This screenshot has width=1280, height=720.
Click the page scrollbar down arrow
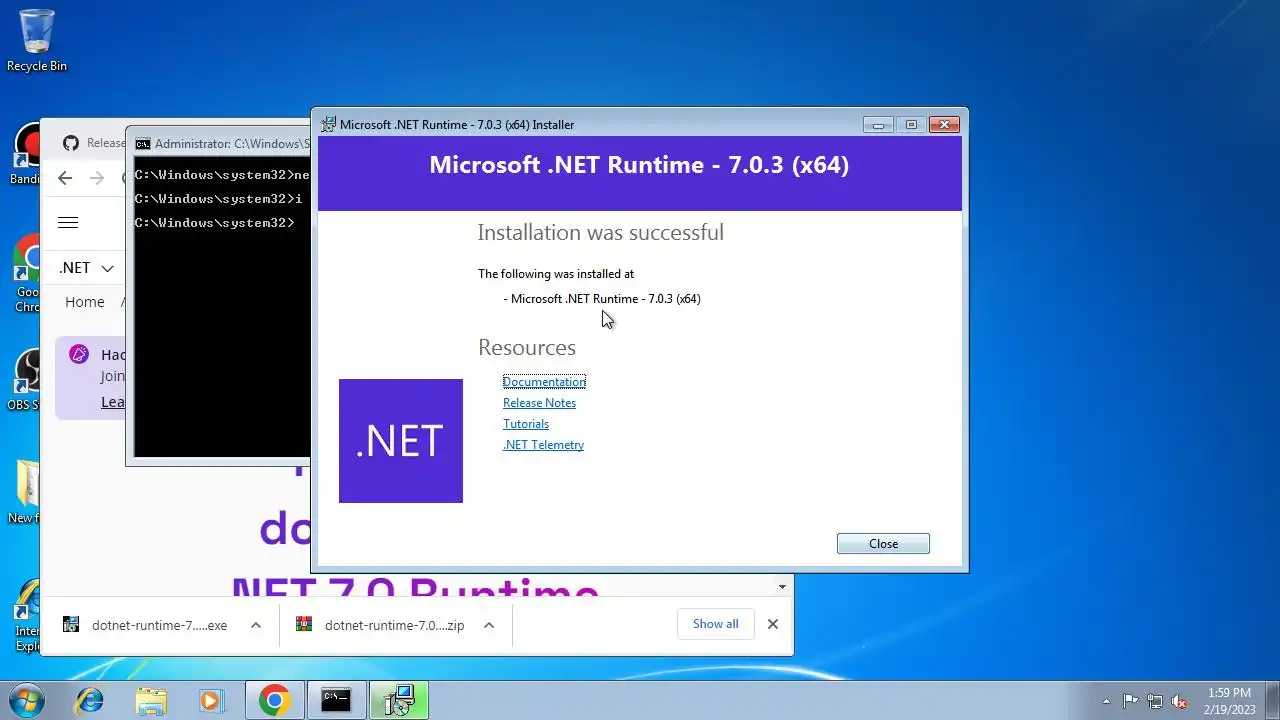point(782,587)
